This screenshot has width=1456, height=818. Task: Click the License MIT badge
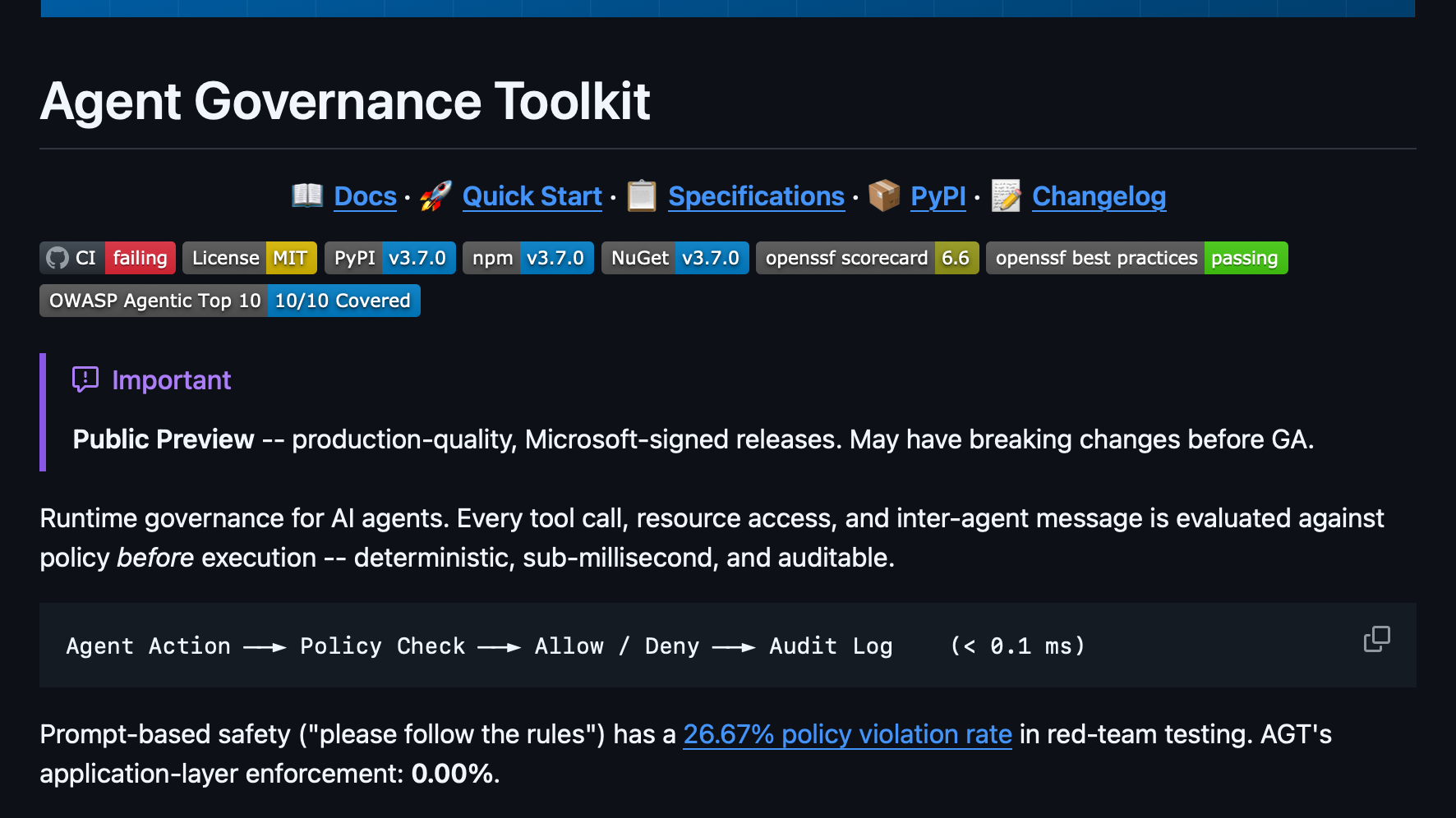[x=250, y=258]
